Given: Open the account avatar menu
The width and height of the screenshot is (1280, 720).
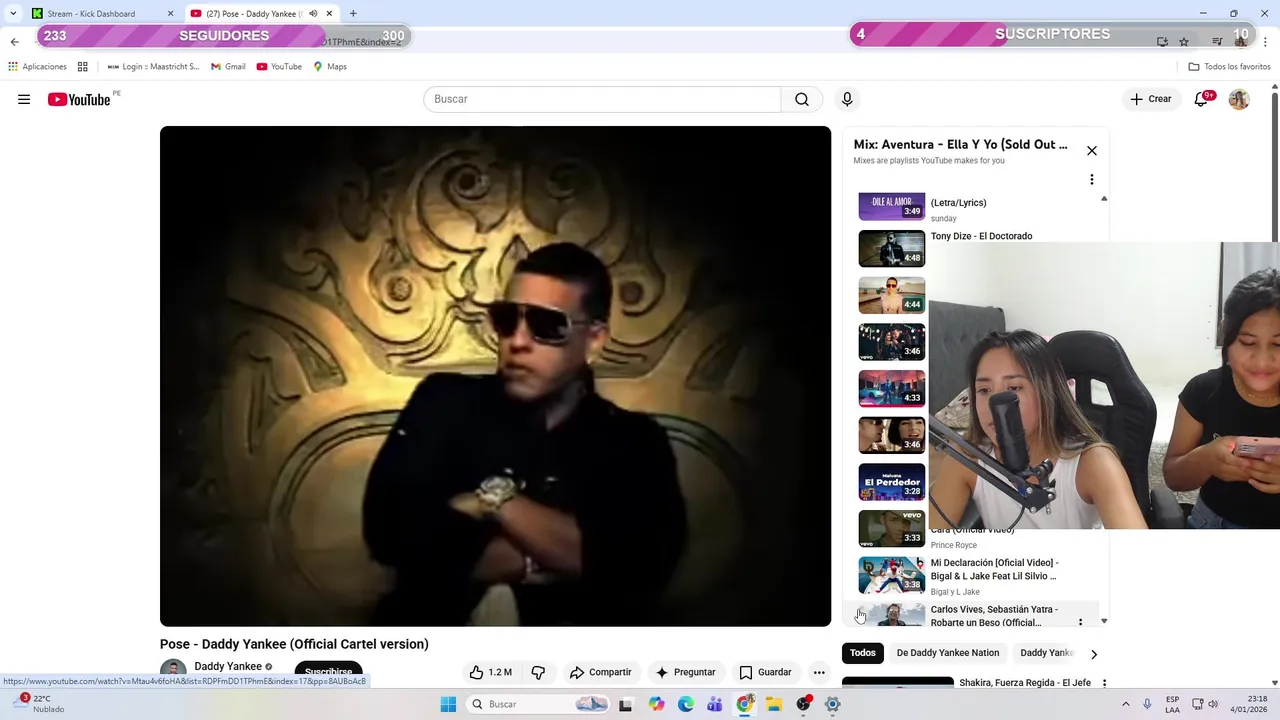Looking at the screenshot, I should pos(1239,99).
